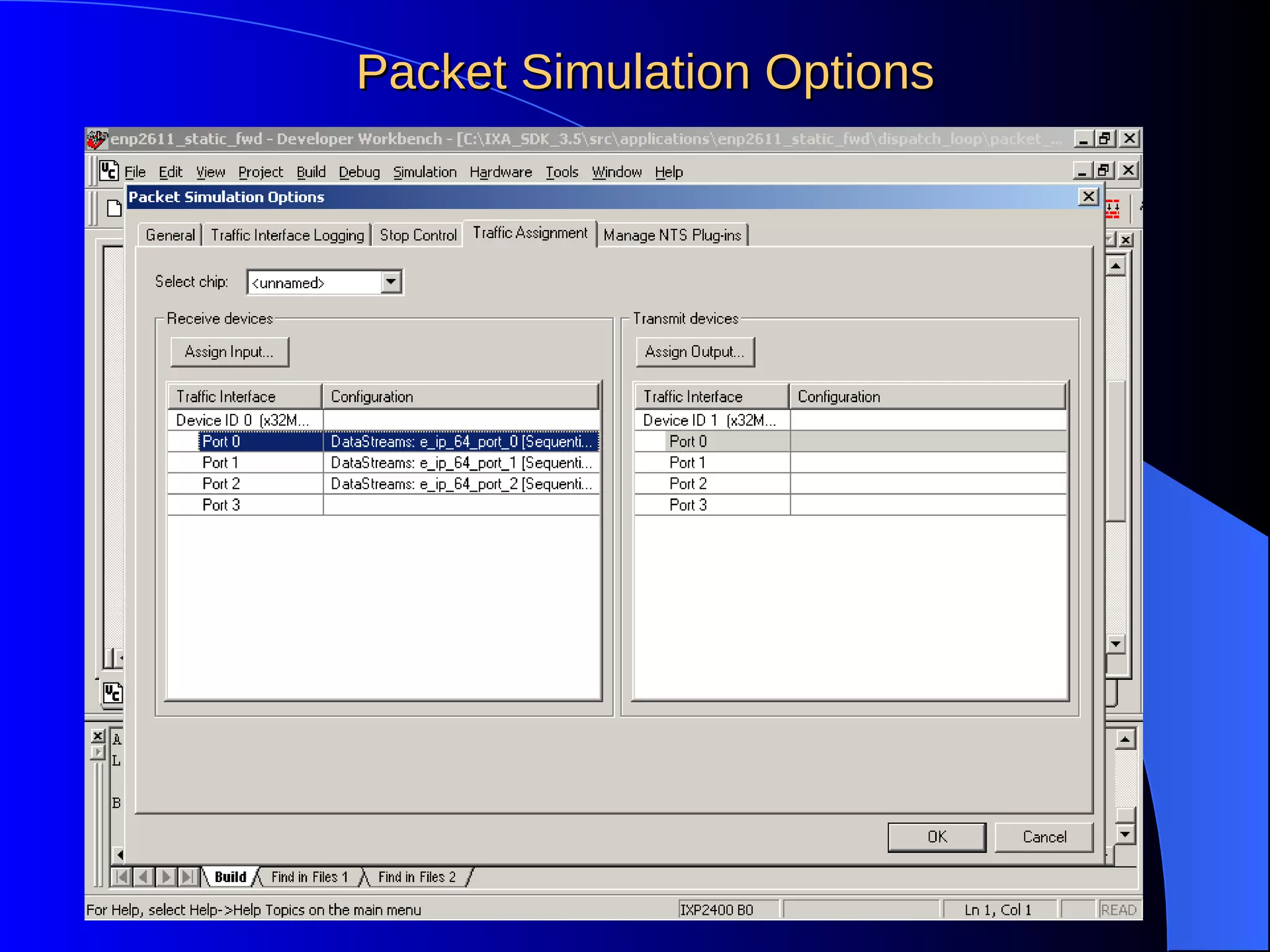Click output pane scrollbar down arrow

[x=1126, y=834]
